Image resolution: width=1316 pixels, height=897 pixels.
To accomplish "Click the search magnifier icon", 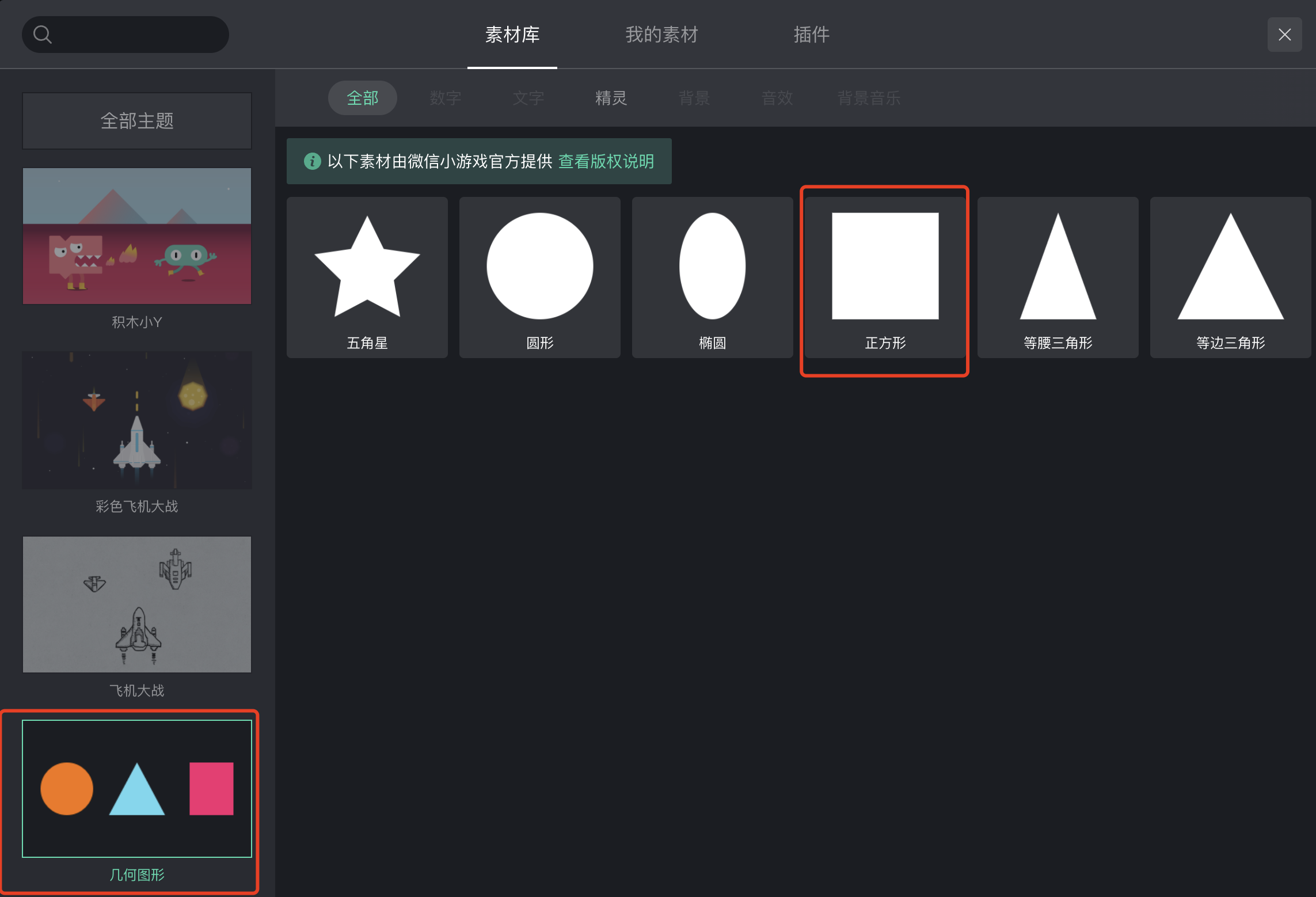I will (x=43, y=35).
